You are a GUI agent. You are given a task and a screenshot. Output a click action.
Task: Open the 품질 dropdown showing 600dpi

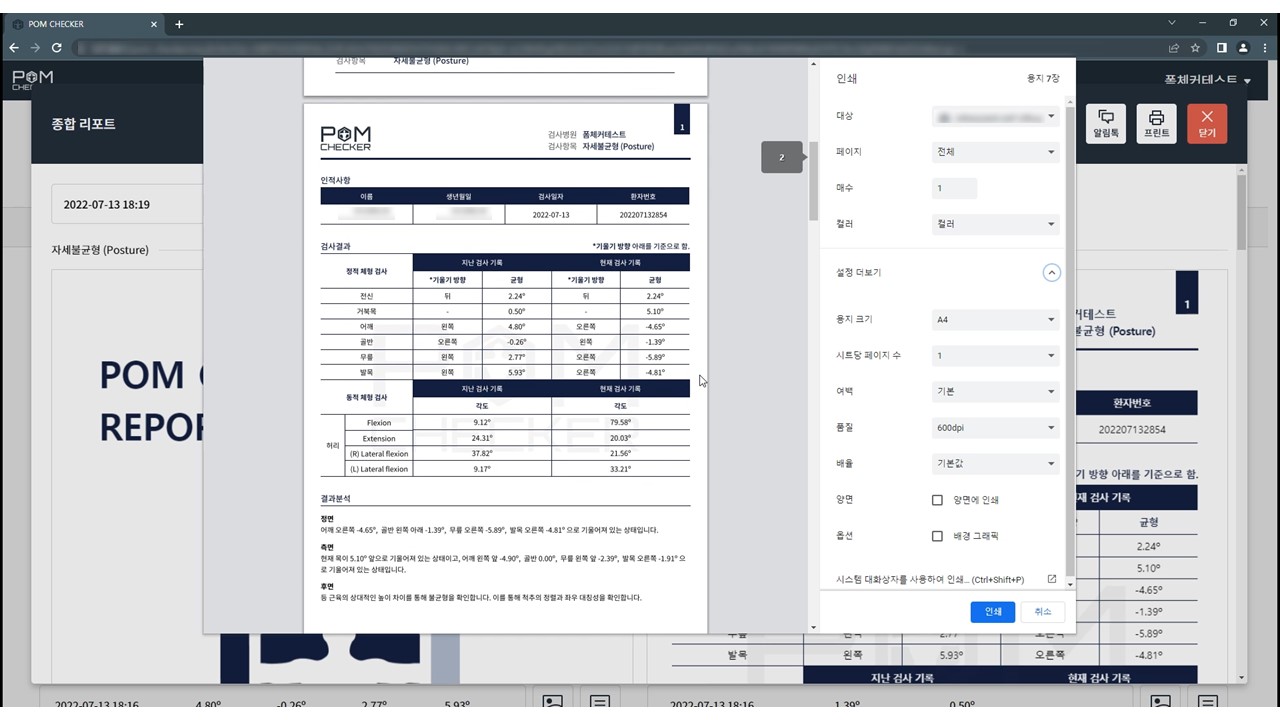tap(995, 428)
